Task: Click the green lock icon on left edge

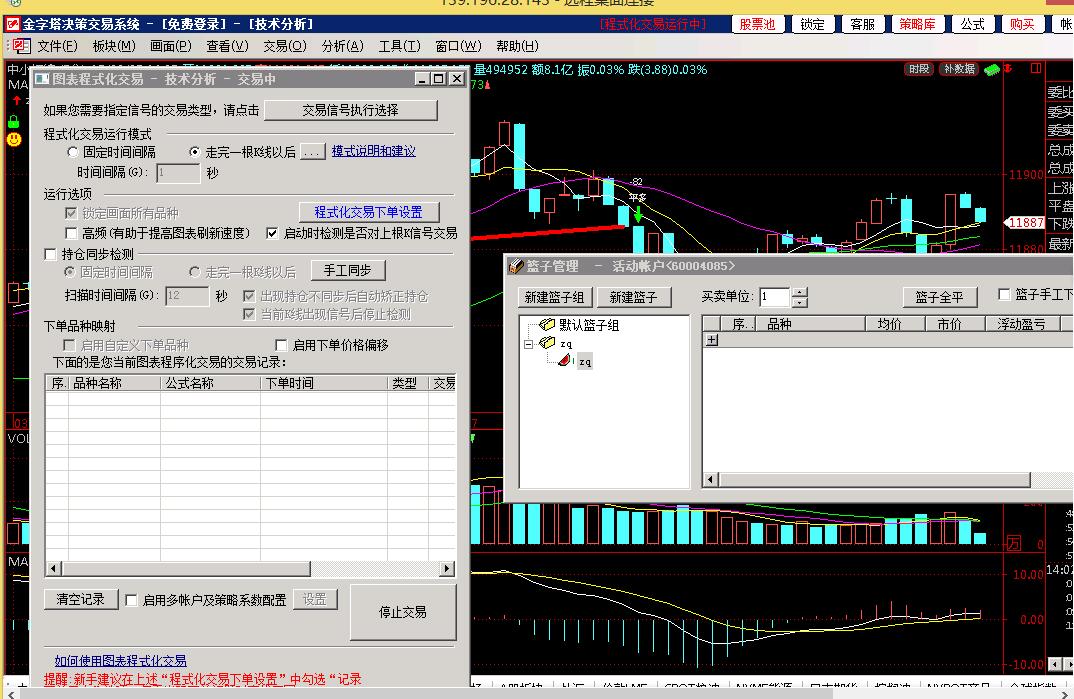Action: (x=13, y=122)
